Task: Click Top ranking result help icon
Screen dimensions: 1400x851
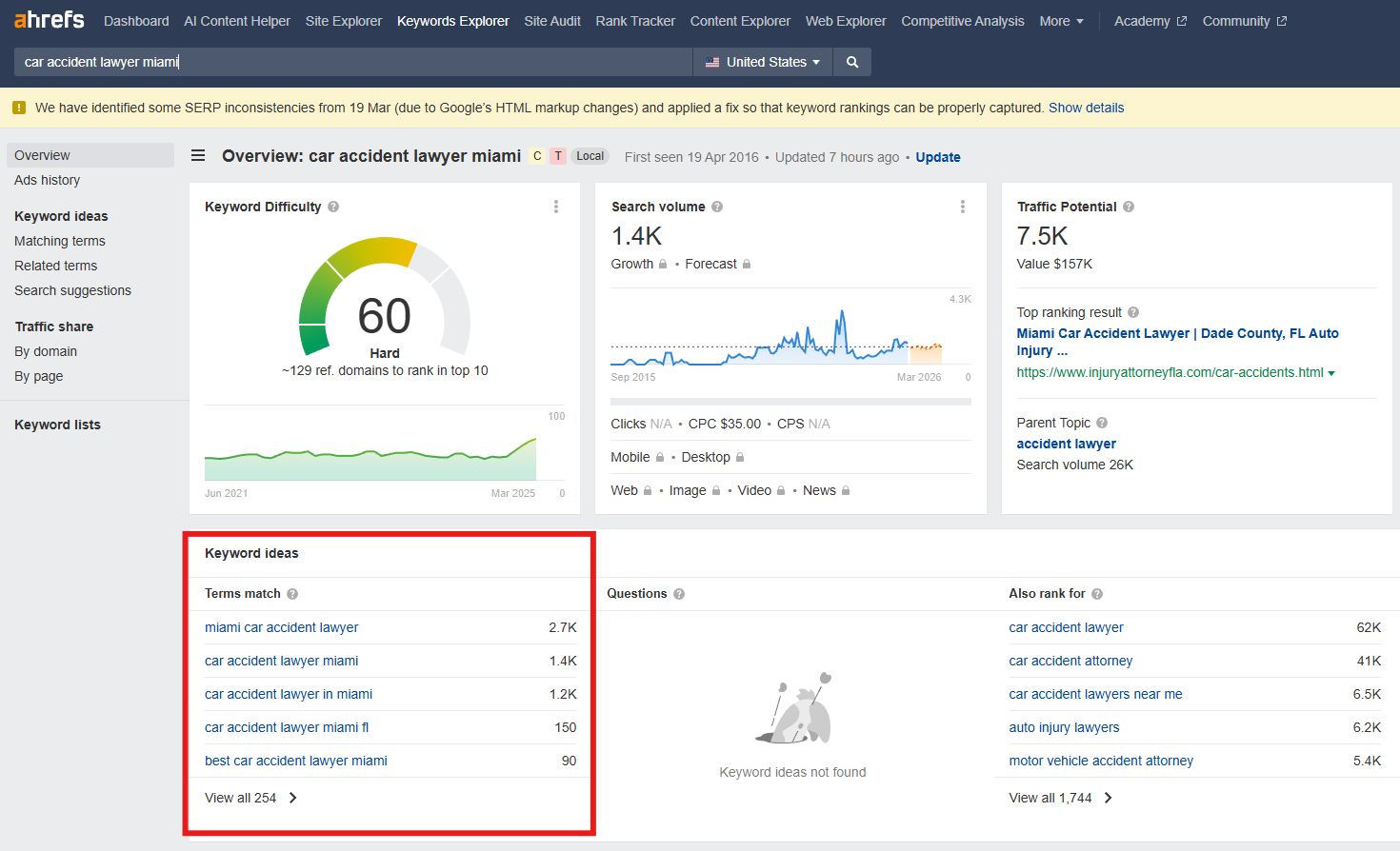Action: click(x=1133, y=312)
